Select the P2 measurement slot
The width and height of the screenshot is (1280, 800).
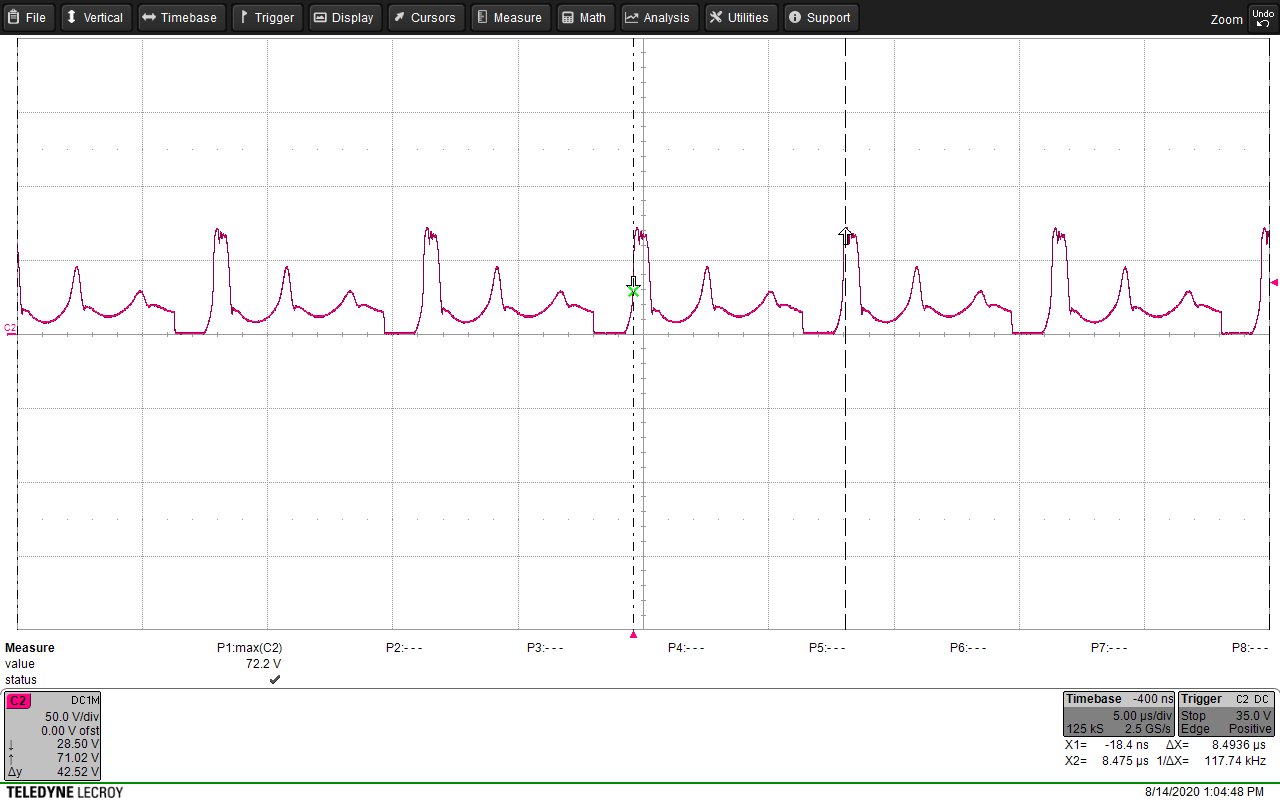tap(404, 648)
